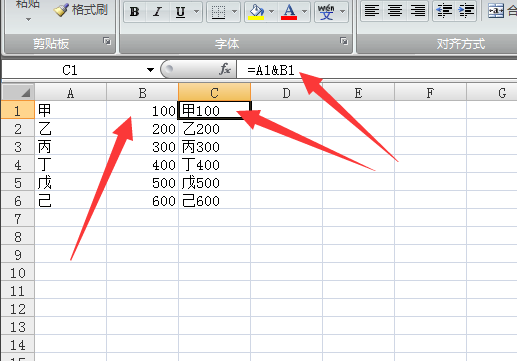The image size is (517, 361).
Task: Click cell with value 600
Action: 142,200
